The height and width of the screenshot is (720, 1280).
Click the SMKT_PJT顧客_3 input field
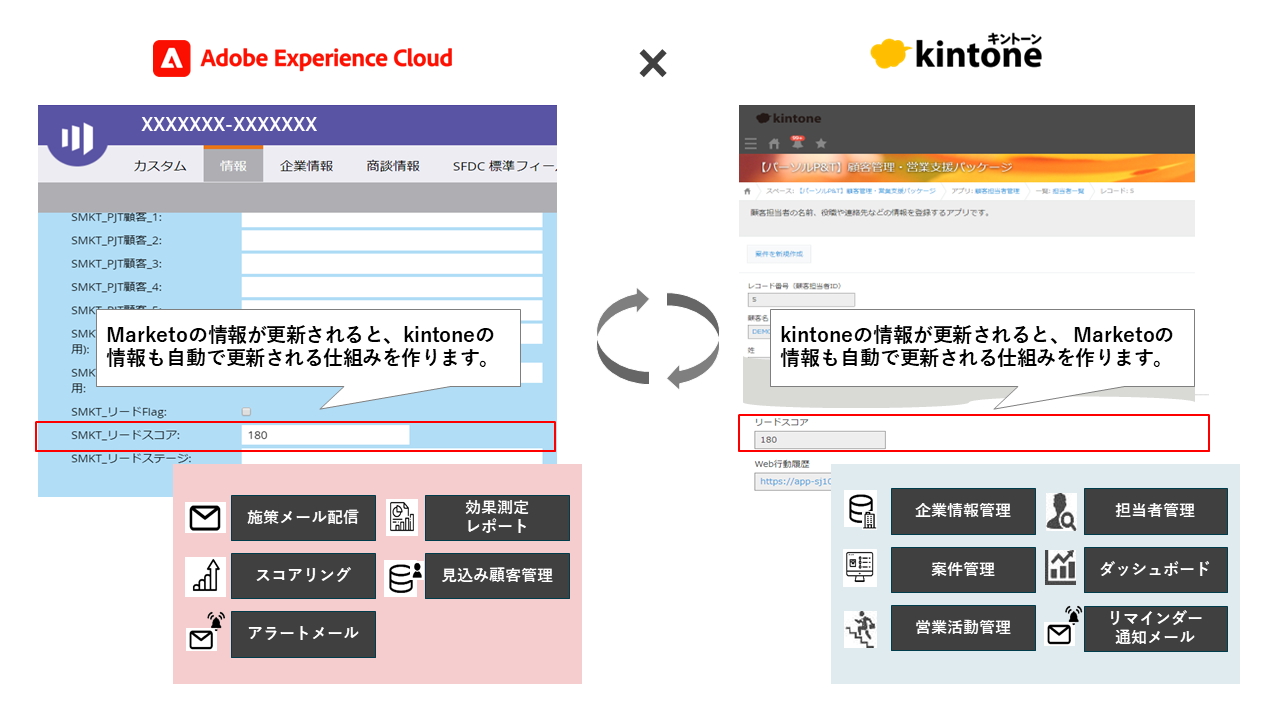click(392, 264)
